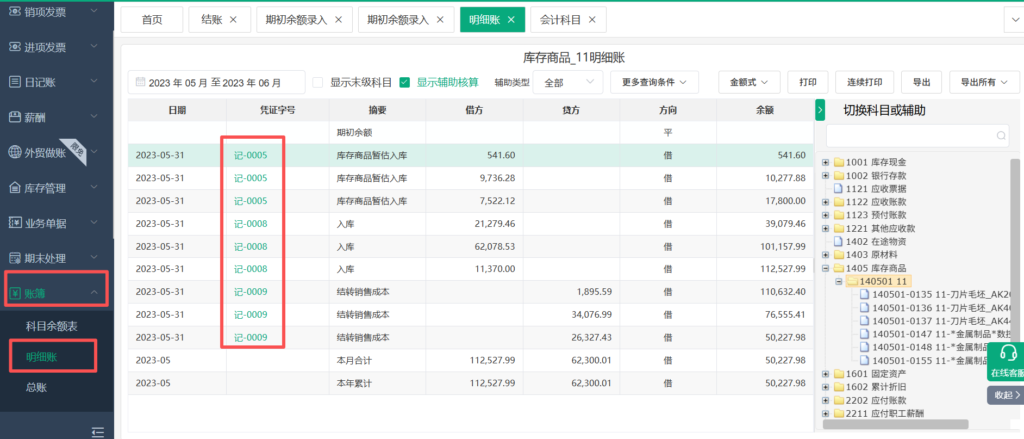Close the 明细账 tab with X
This screenshot has width=1024, height=439.
coord(511,19)
